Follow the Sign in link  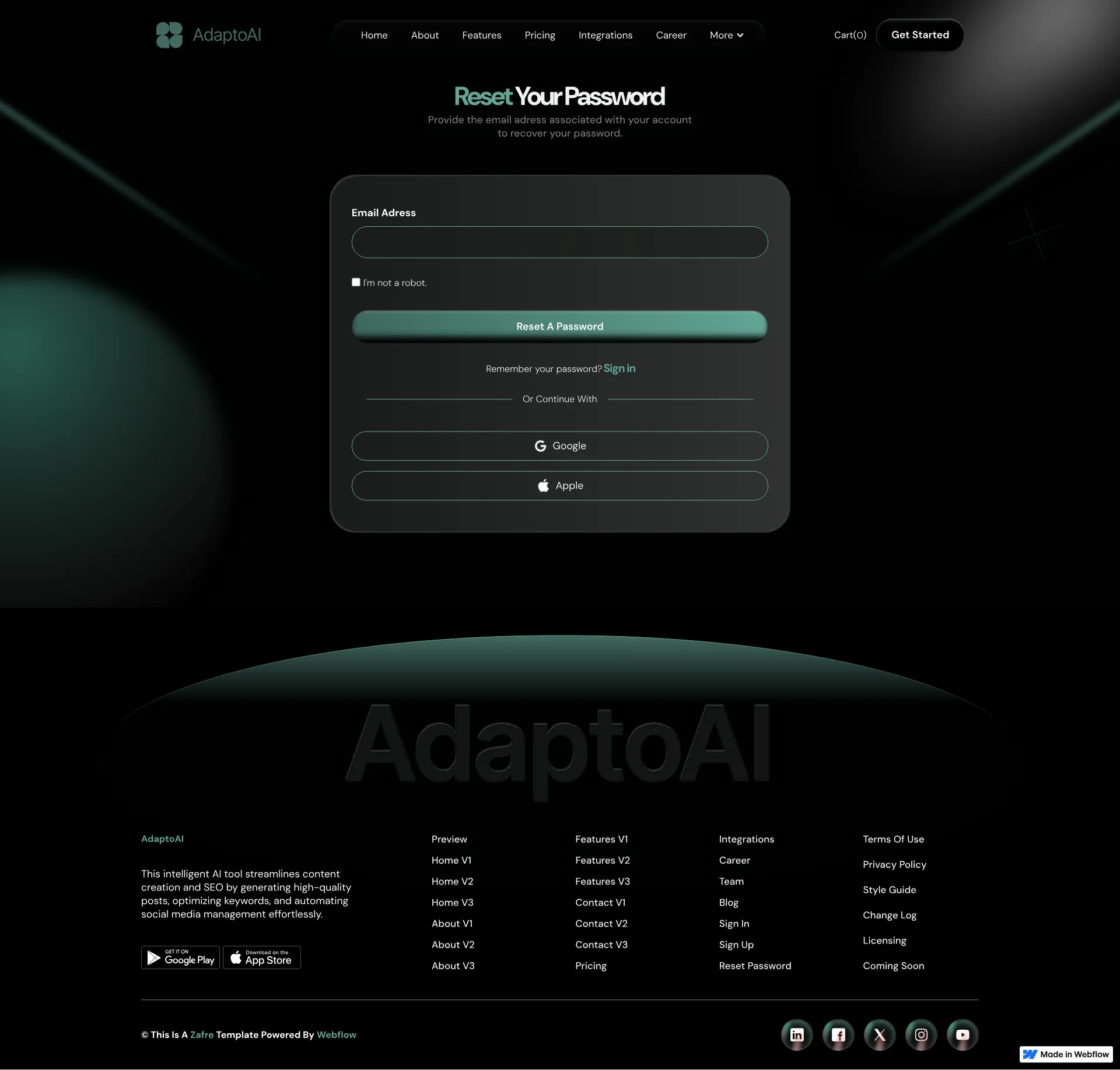619,369
